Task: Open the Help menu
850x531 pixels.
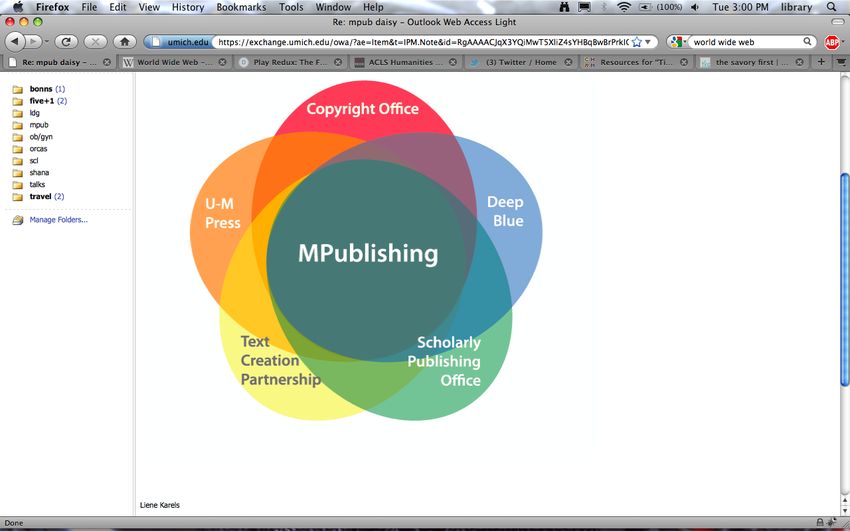Action: pos(373,7)
